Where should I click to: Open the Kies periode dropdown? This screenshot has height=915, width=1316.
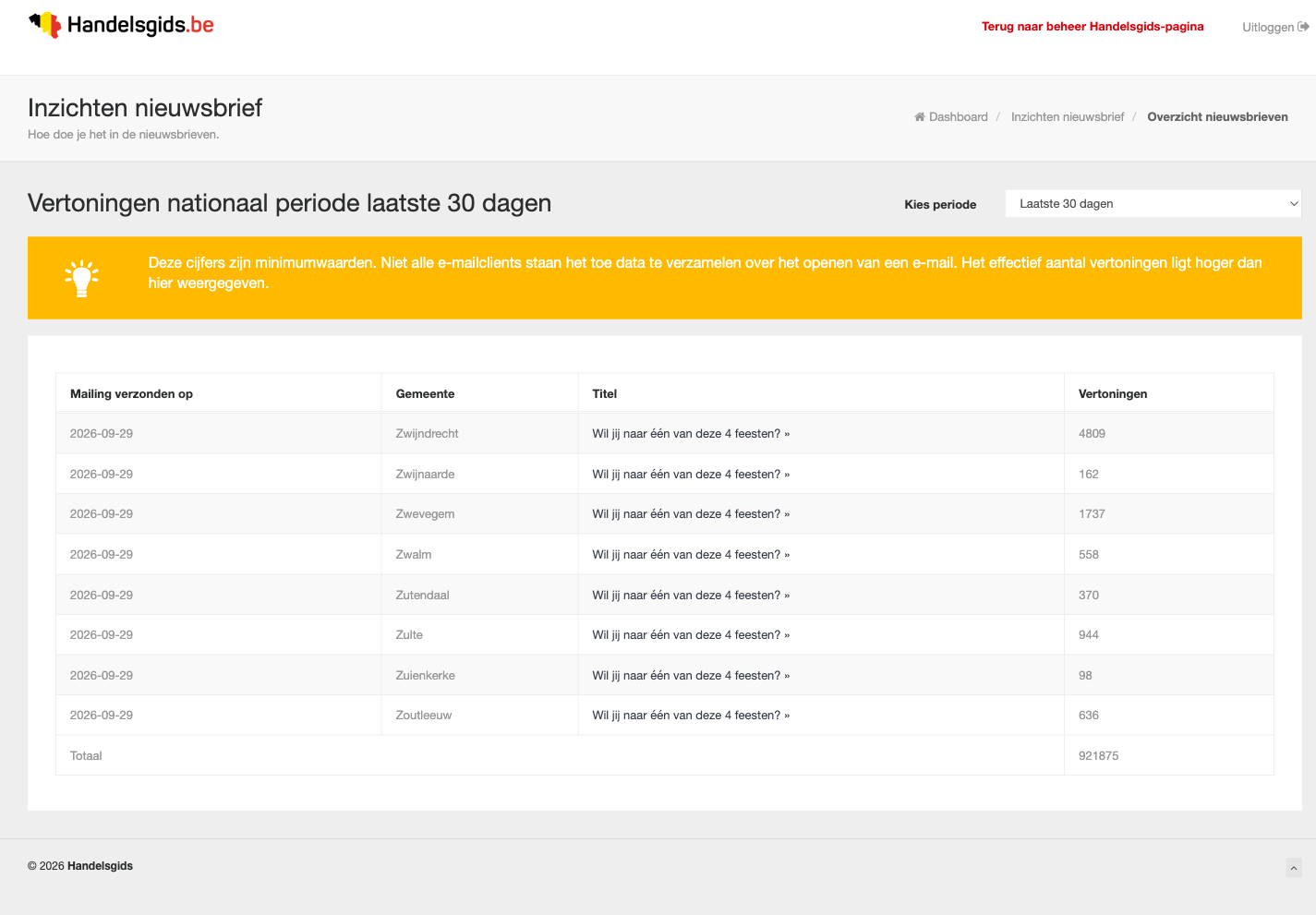pos(1153,204)
